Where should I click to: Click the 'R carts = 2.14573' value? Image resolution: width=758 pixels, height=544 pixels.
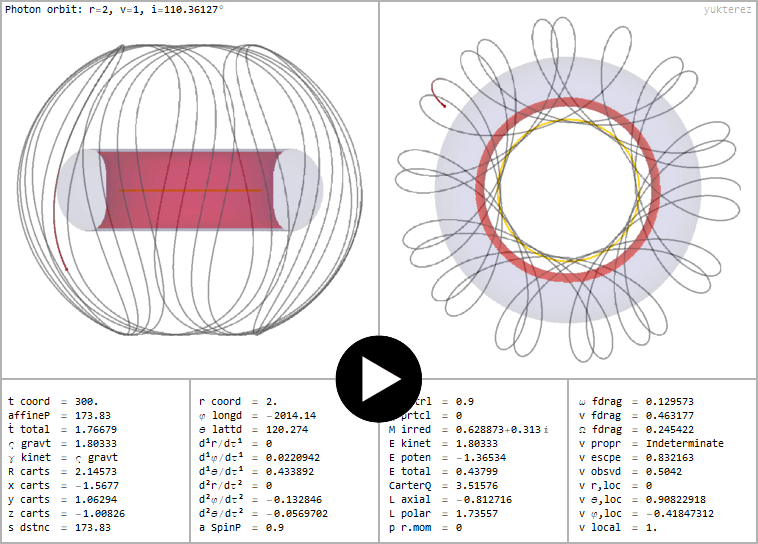(x=96, y=471)
